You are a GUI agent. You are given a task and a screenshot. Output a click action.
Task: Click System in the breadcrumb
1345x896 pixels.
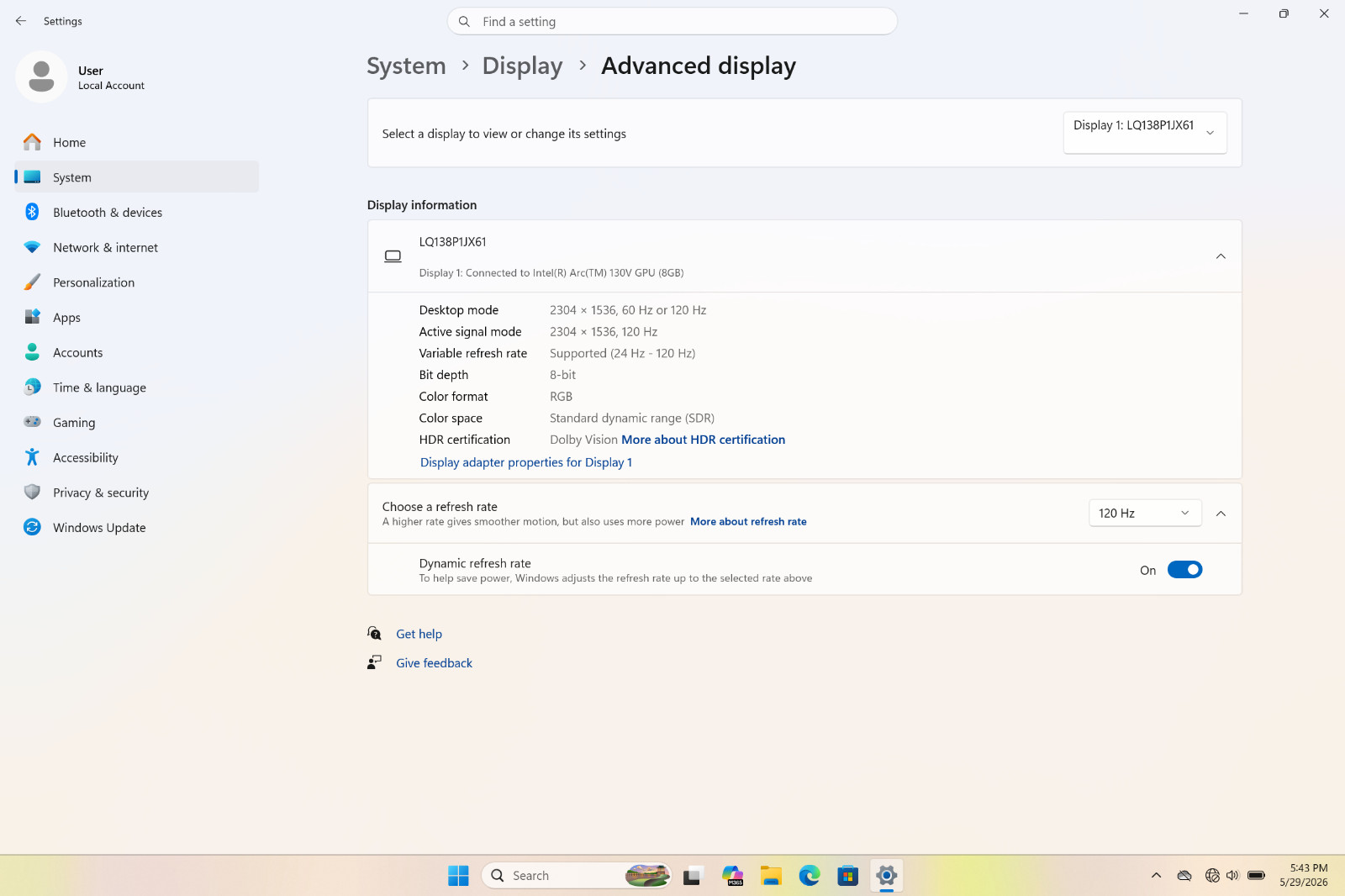click(407, 66)
